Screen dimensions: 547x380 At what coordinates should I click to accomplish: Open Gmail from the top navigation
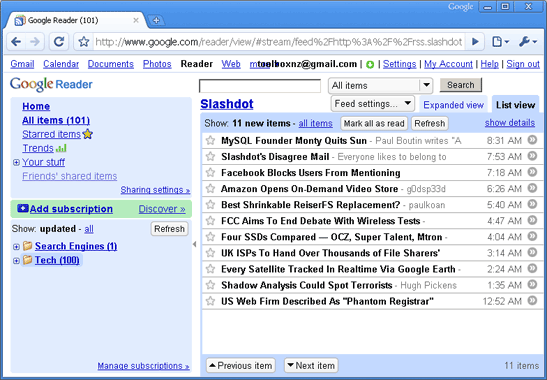click(22, 64)
